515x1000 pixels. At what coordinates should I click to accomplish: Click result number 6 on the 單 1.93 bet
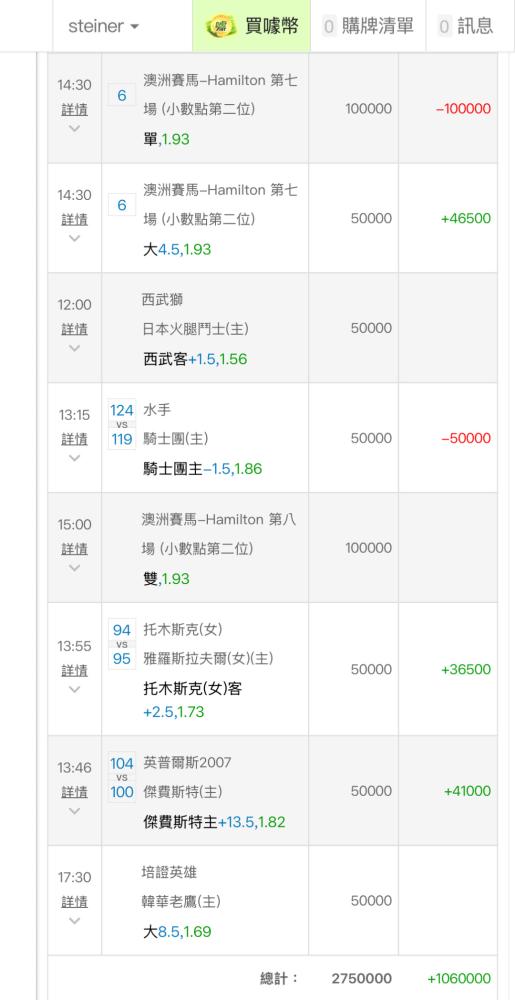coord(122,95)
